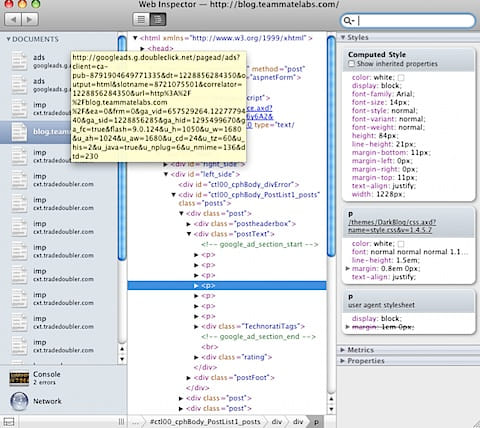This screenshot has width=480, height=428.
Task: Switch to DOM tree view icon
Action: point(158,20)
